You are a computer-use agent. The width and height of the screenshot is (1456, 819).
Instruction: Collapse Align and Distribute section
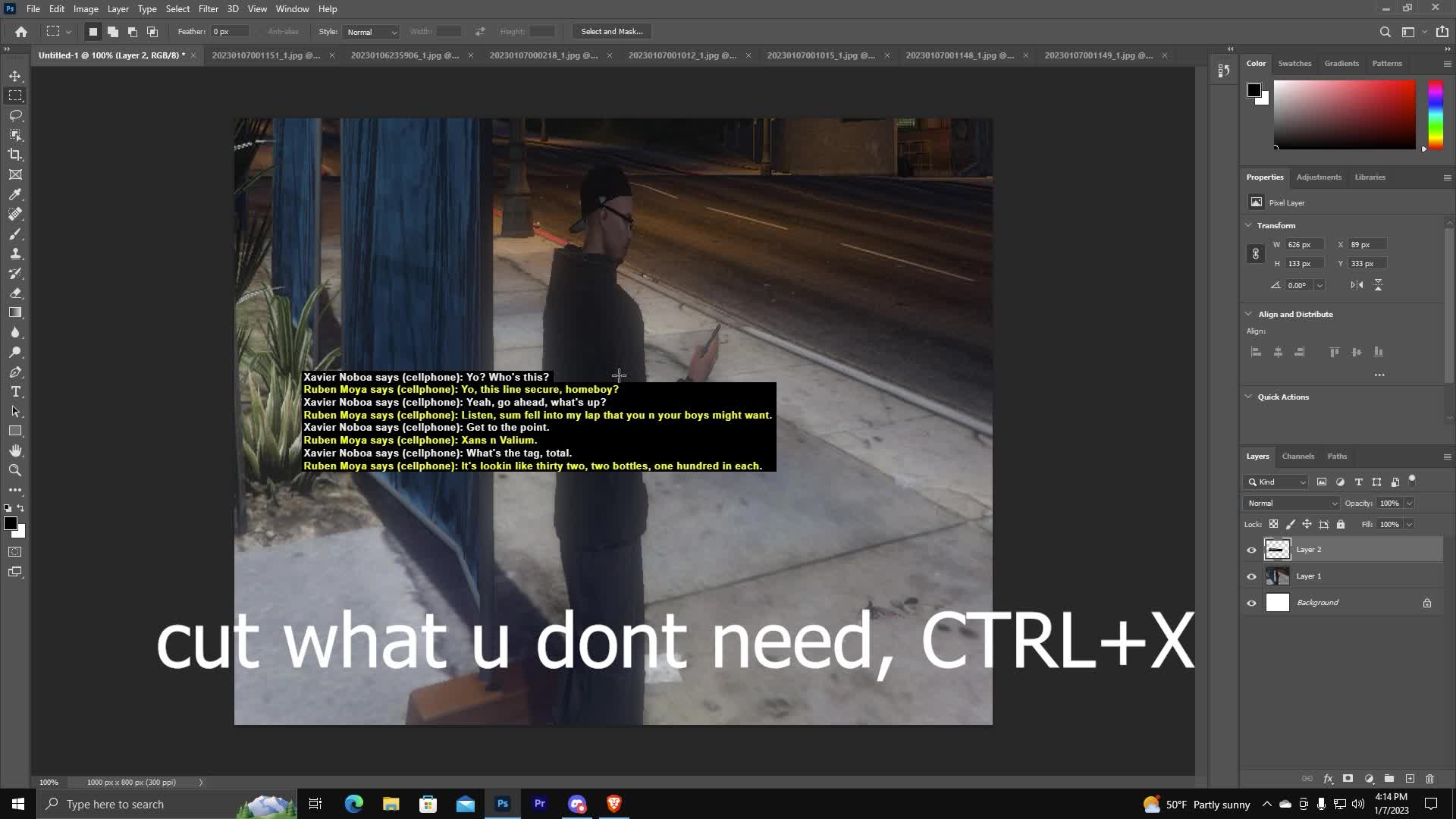click(1248, 314)
